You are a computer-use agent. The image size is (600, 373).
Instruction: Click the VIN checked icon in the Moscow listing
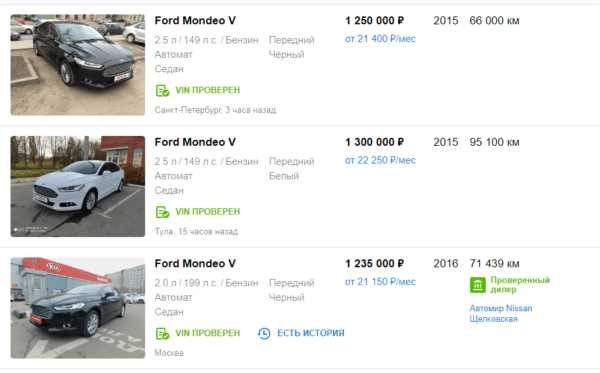162,334
